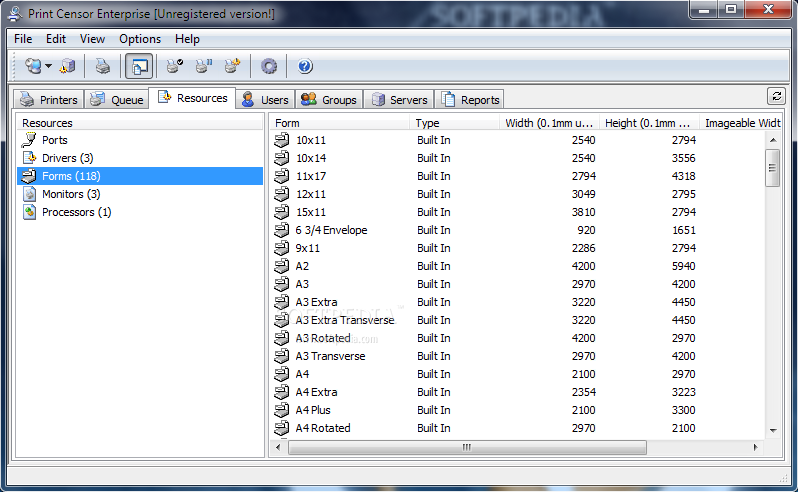Click the vertical scrollbar thumb in forms list
The width and height of the screenshot is (798, 492).
[x=773, y=168]
